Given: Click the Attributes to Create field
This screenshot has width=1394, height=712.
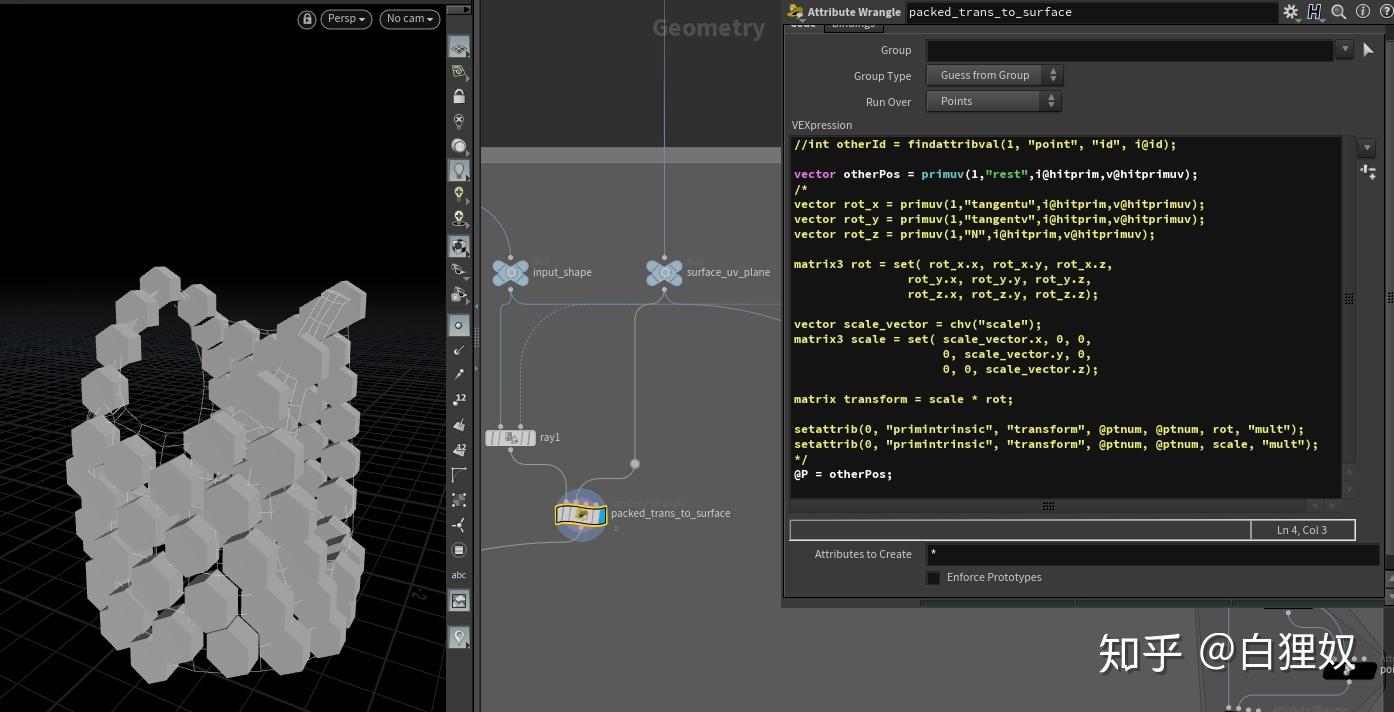Looking at the screenshot, I should pos(1153,554).
